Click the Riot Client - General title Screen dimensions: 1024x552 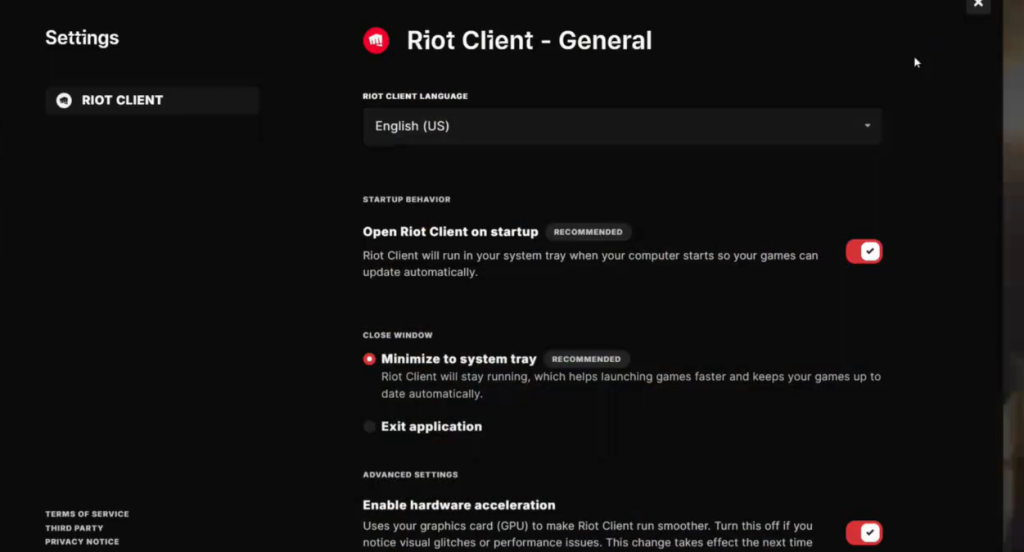[x=529, y=41]
